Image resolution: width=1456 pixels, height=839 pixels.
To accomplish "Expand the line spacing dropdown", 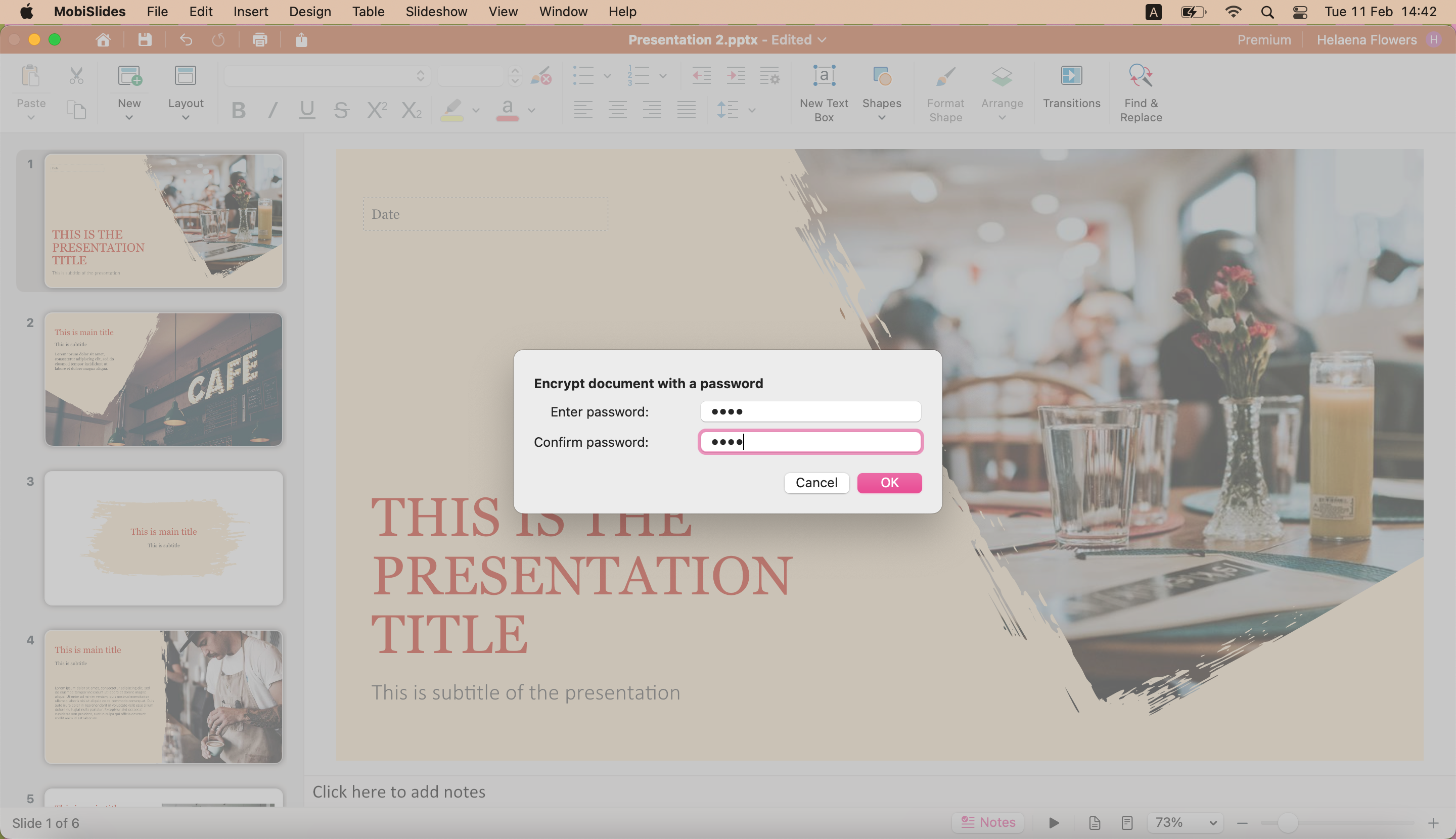I will (x=752, y=110).
